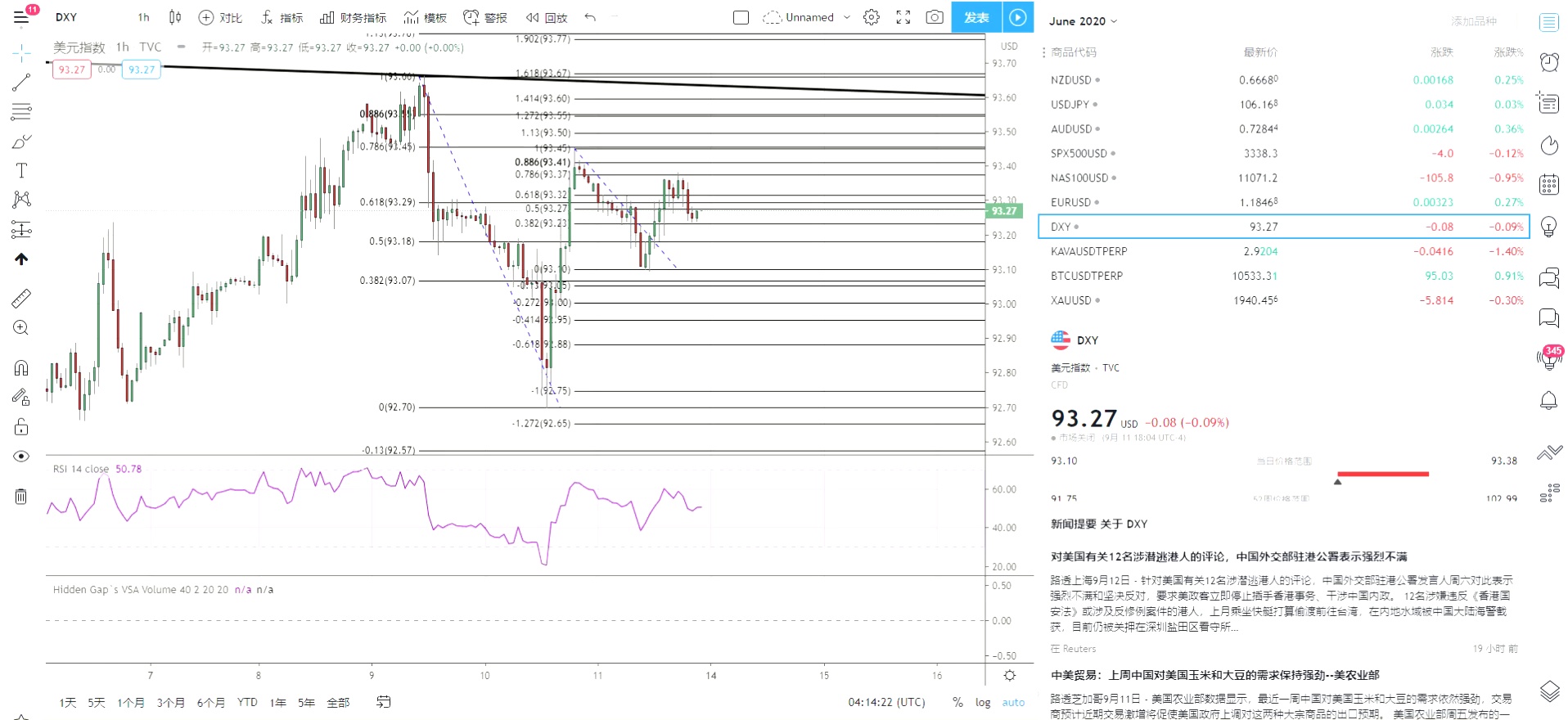Image resolution: width=1568 pixels, height=720 pixels.
Task: Take a chart snapshot with camera icon
Action: (934, 17)
